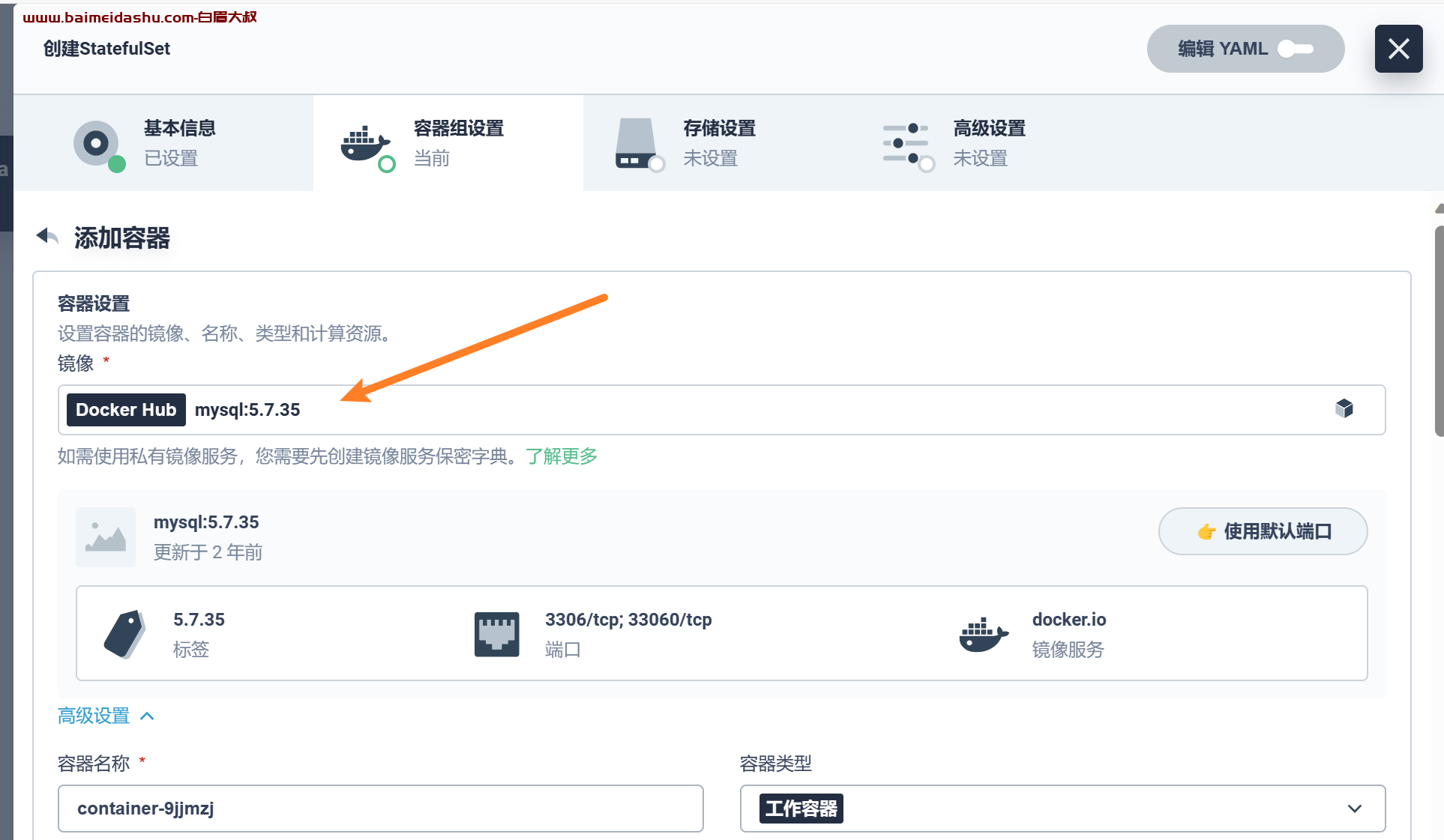Screen dimensions: 1444x840
Task: Open the 容器类型 dropdown showing 工作容器
Action: [x=1062, y=809]
